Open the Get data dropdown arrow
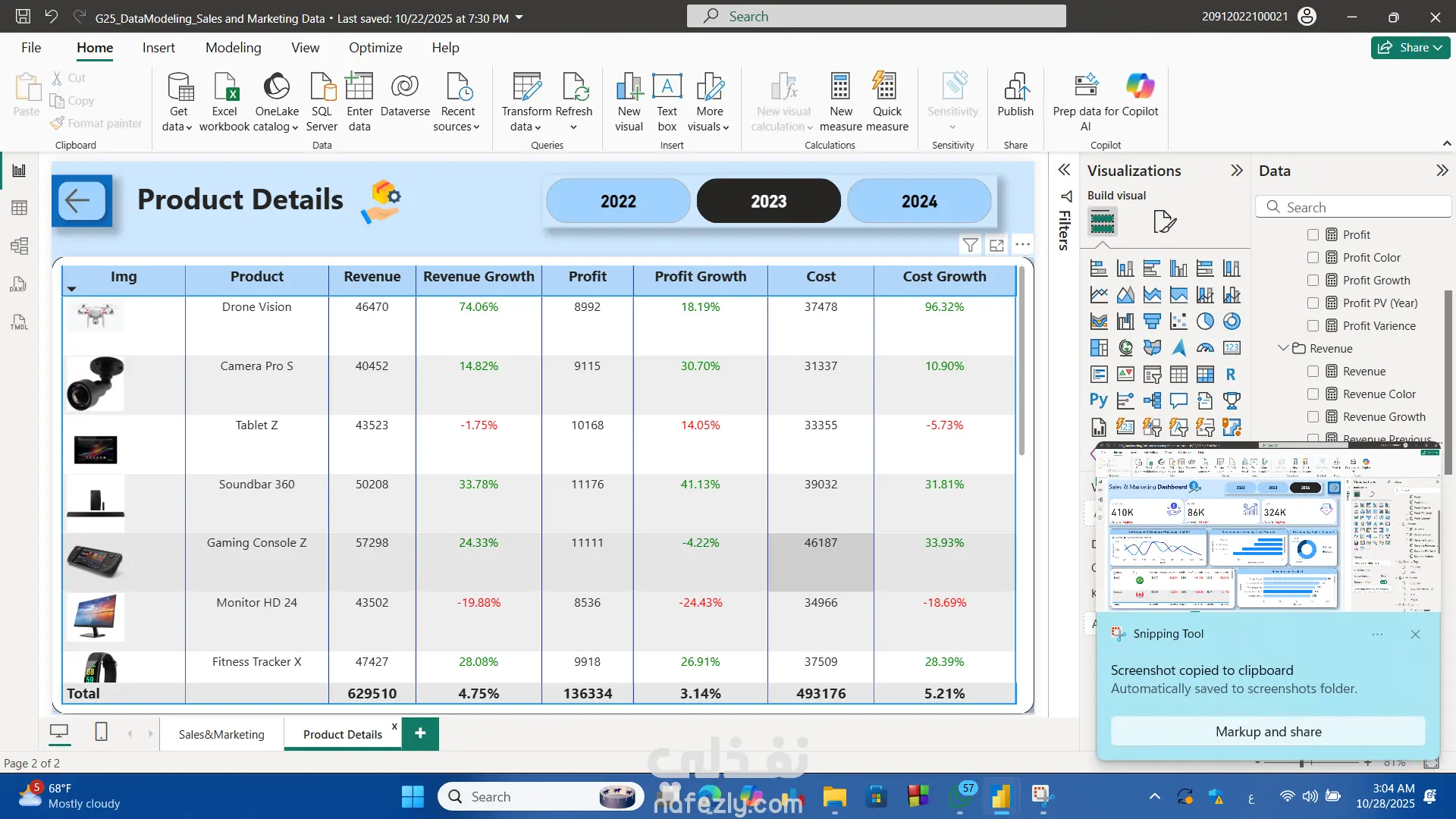Image resolution: width=1456 pixels, height=819 pixels. click(x=188, y=127)
